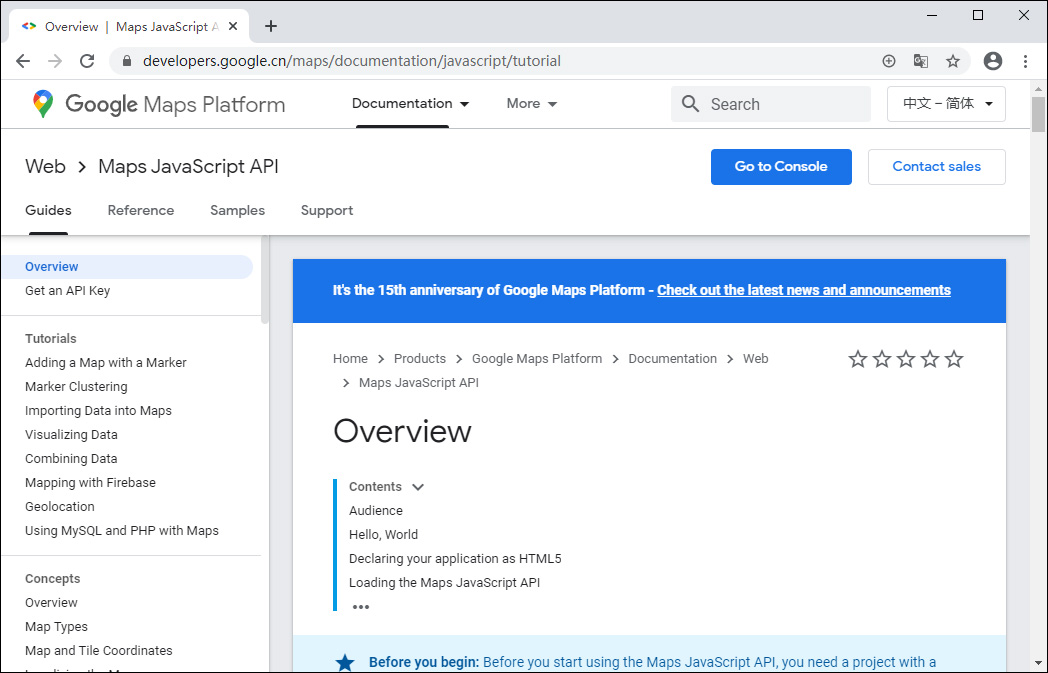The width and height of the screenshot is (1048, 673).
Task: Click the Chrome profile avatar icon
Action: tap(993, 61)
